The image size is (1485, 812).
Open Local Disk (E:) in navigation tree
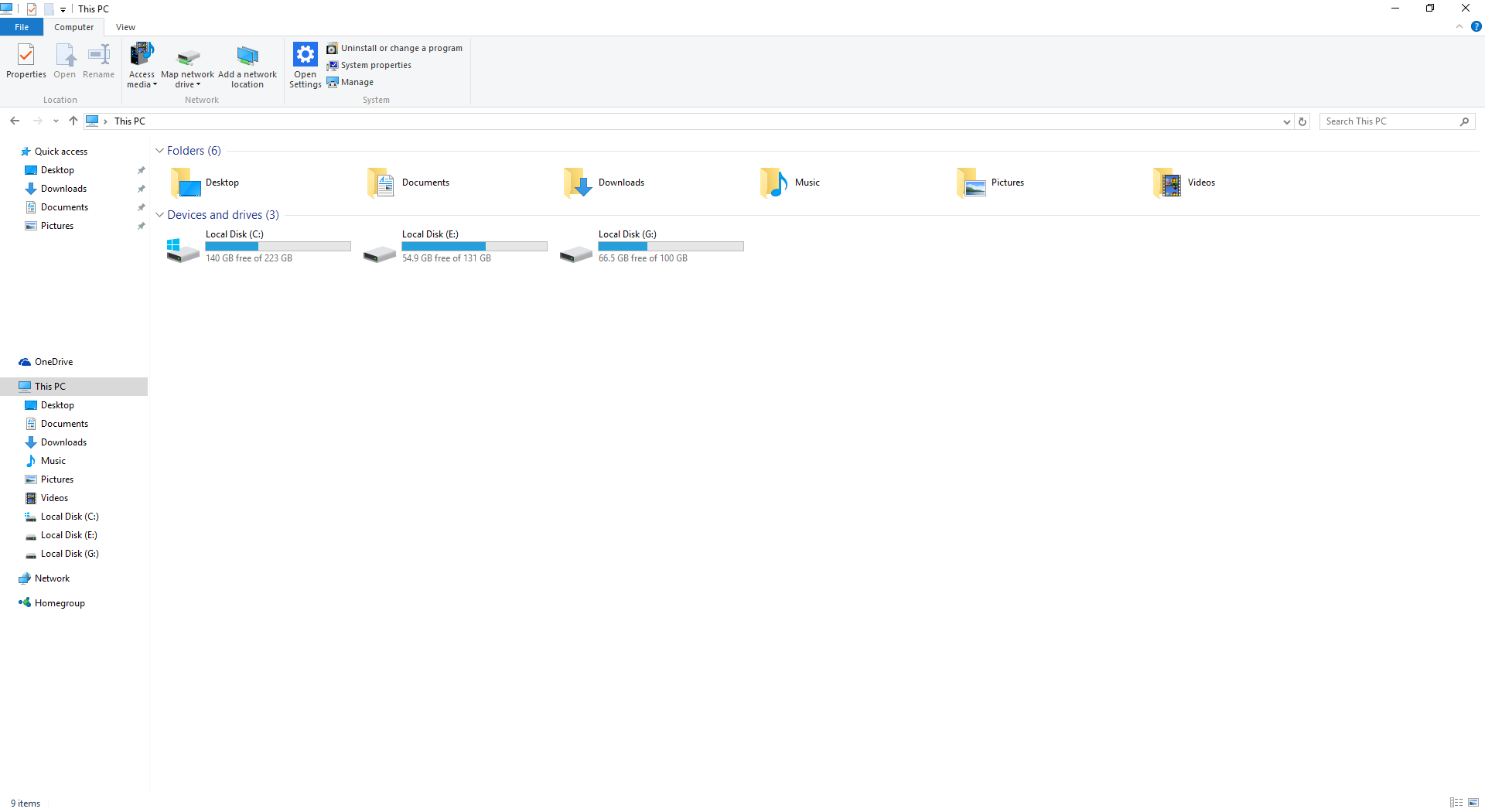(69, 535)
